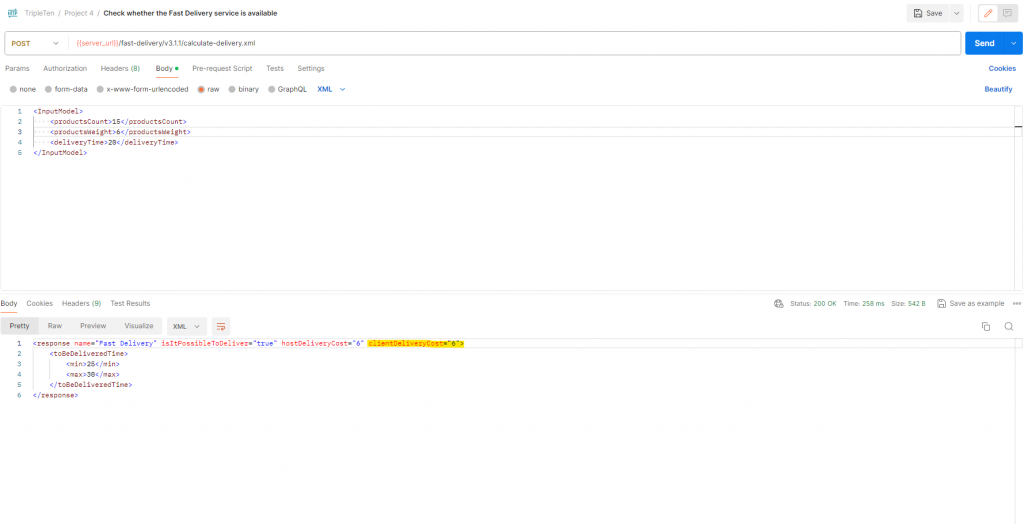
Task: Open the POST method dropdown
Action: (36, 43)
